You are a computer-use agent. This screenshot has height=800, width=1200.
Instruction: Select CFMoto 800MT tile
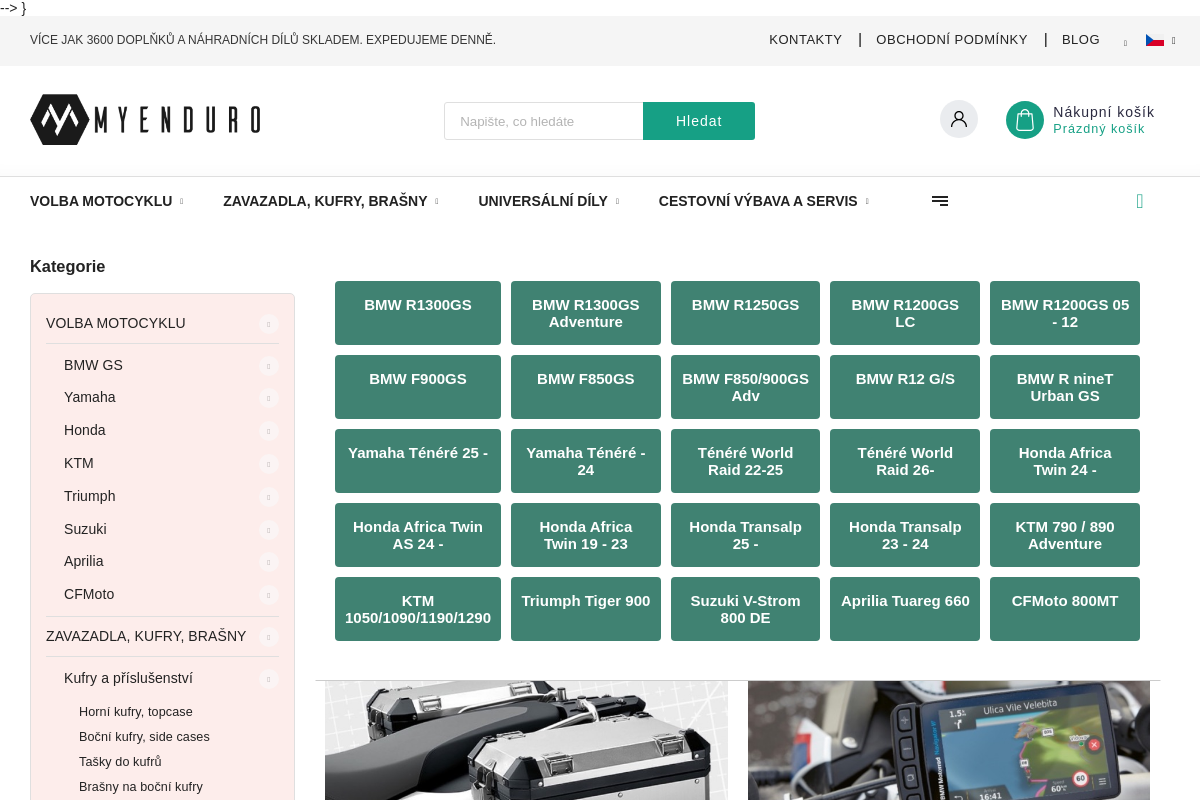coord(1065,609)
